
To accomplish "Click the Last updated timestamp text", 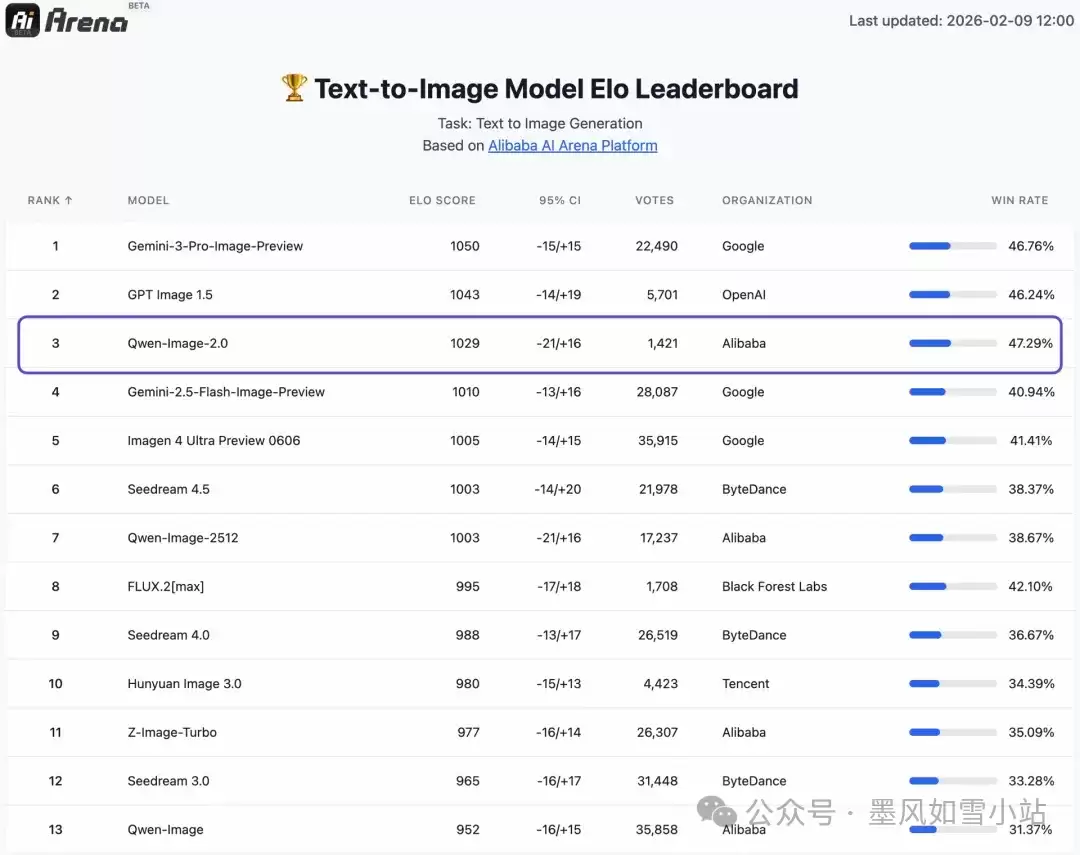I will point(960,21).
